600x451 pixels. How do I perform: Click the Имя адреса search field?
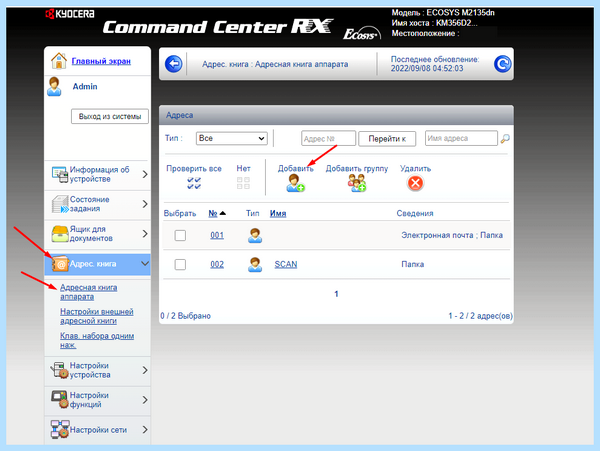pos(461,138)
